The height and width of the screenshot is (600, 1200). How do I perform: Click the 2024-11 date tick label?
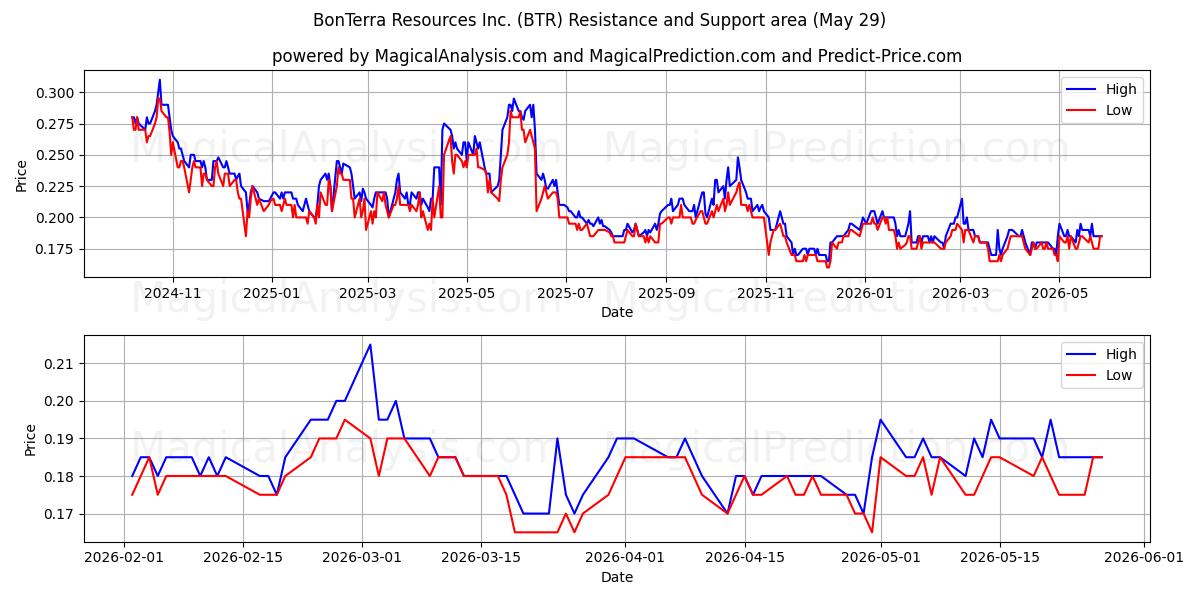pos(173,293)
